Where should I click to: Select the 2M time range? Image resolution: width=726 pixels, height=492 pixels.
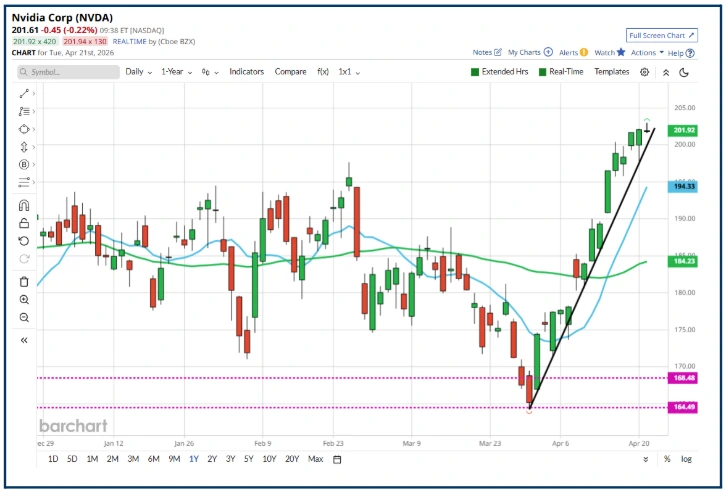[113, 459]
